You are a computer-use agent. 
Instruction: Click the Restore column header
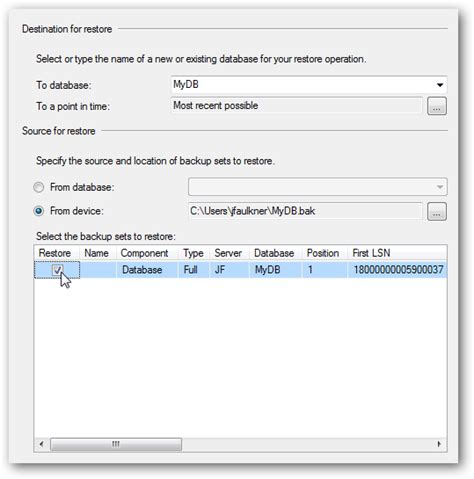[56, 253]
